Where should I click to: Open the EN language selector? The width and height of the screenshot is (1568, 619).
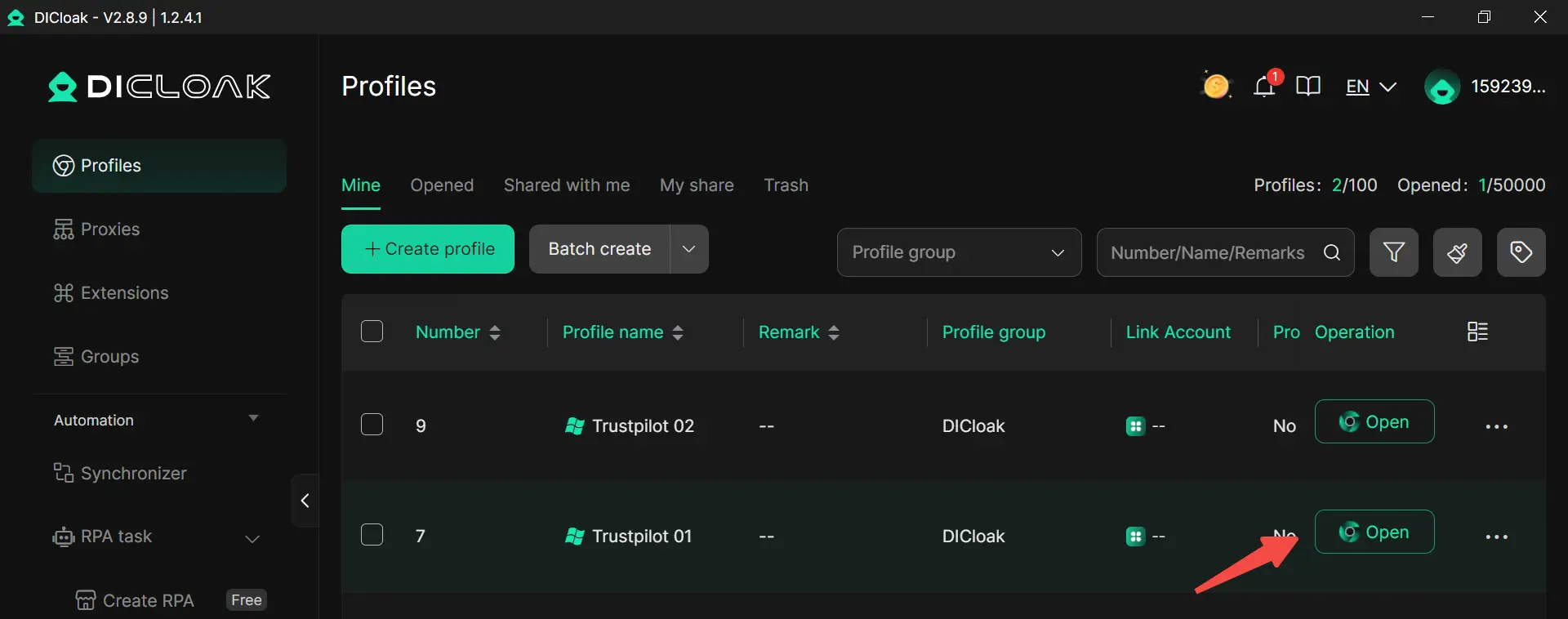[1370, 87]
